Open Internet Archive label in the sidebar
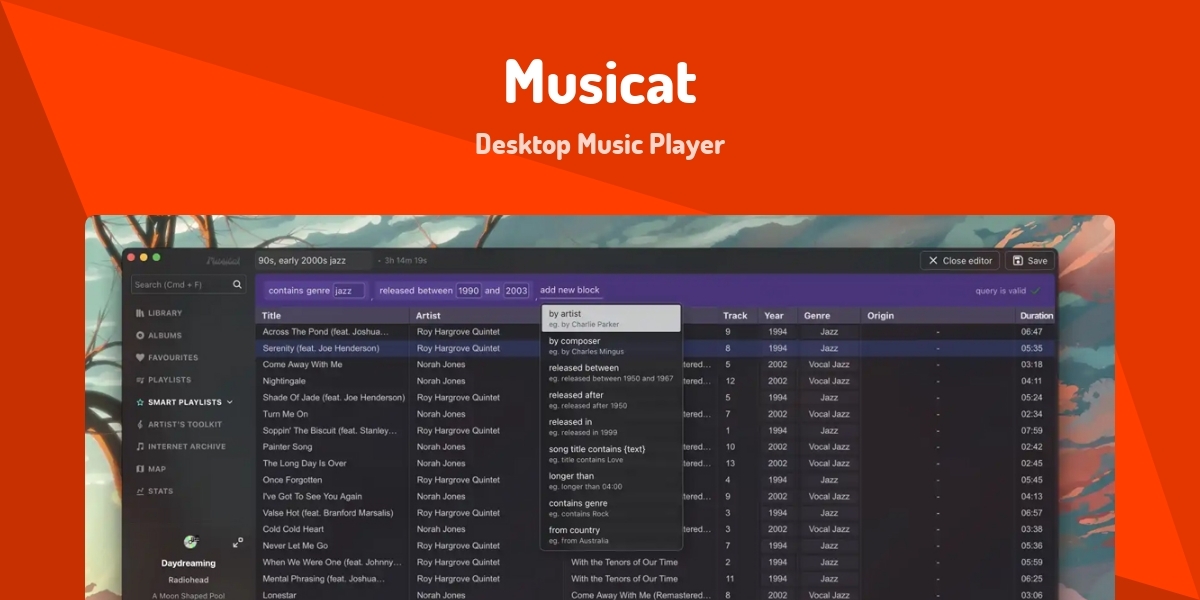This screenshot has height=600, width=1200. (187, 446)
